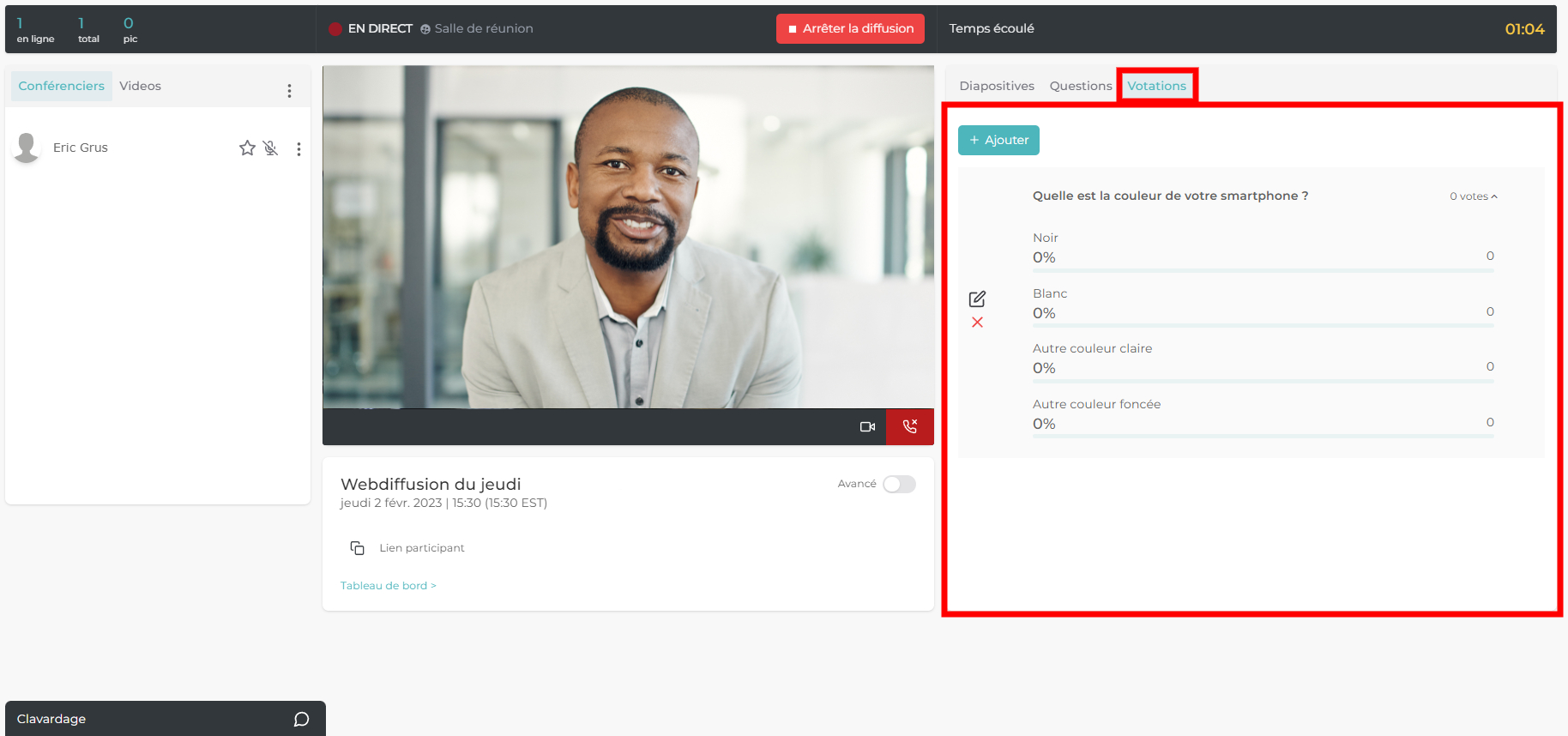Open the speakers panel three-dot menu
Screen dimensions: 1568x736
[289, 91]
